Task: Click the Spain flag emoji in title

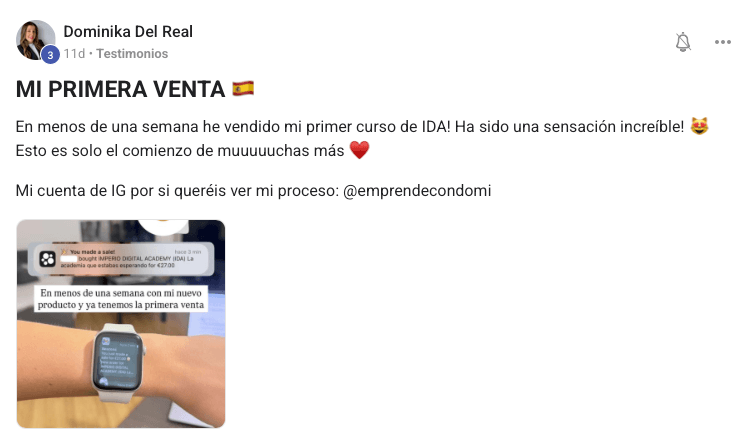Action: [x=243, y=89]
